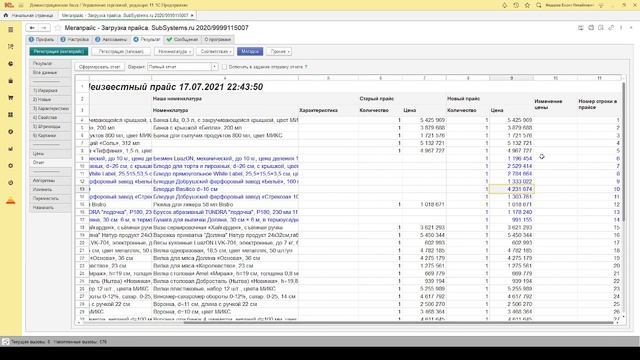Click the report title 'Неизвестный прайс 17.07.2021'
640x360 pixels.
click(x=176, y=87)
